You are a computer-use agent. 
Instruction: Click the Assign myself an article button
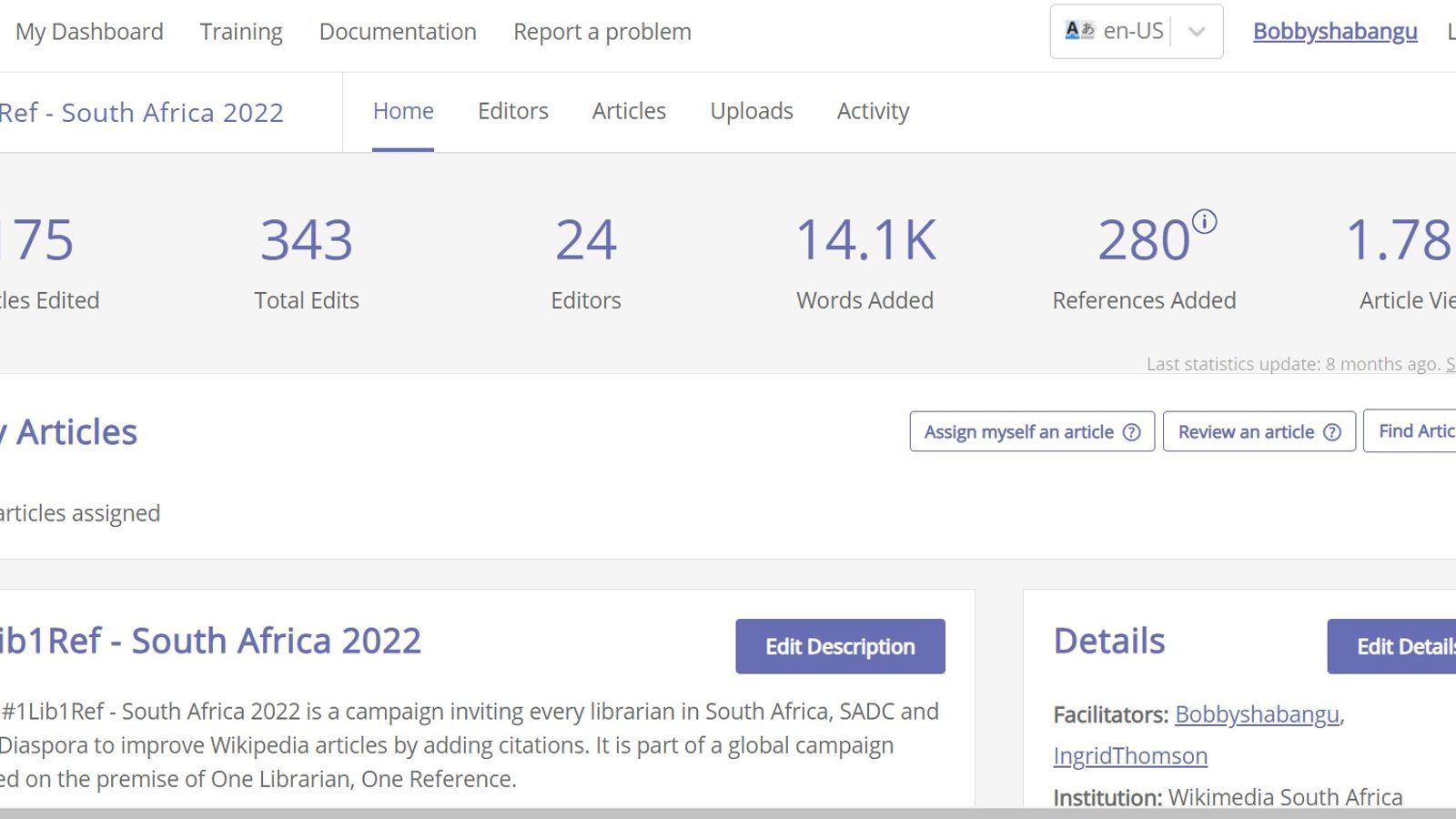(1032, 431)
